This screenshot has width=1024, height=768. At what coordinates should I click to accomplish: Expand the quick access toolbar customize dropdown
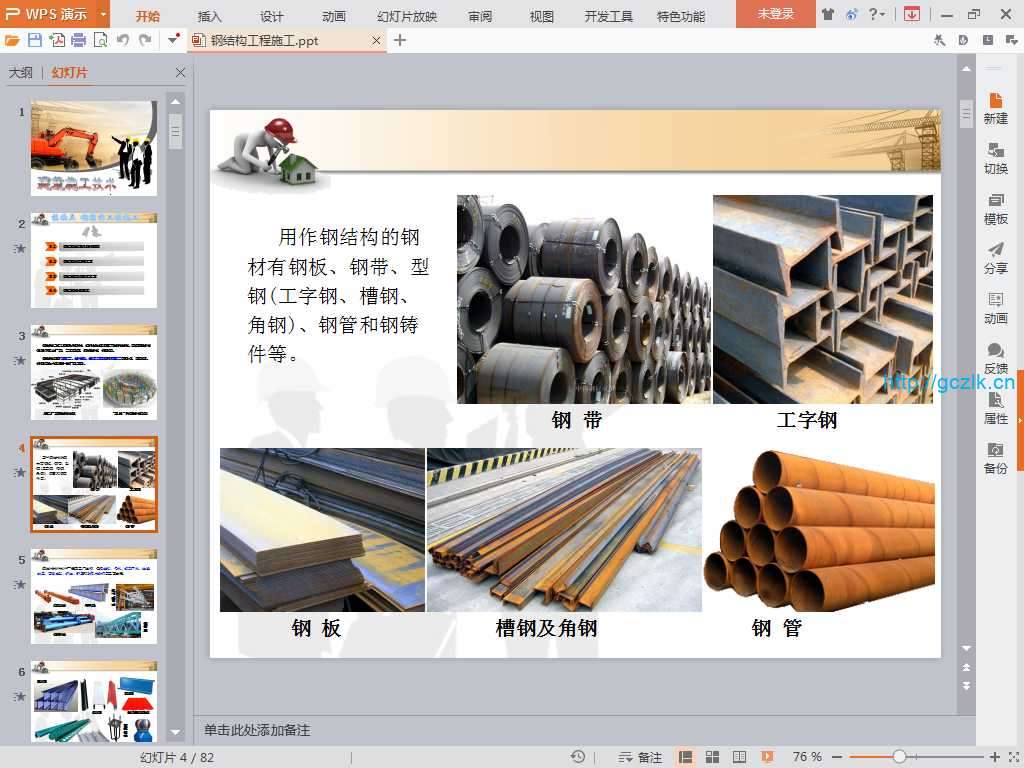pos(174,40)
